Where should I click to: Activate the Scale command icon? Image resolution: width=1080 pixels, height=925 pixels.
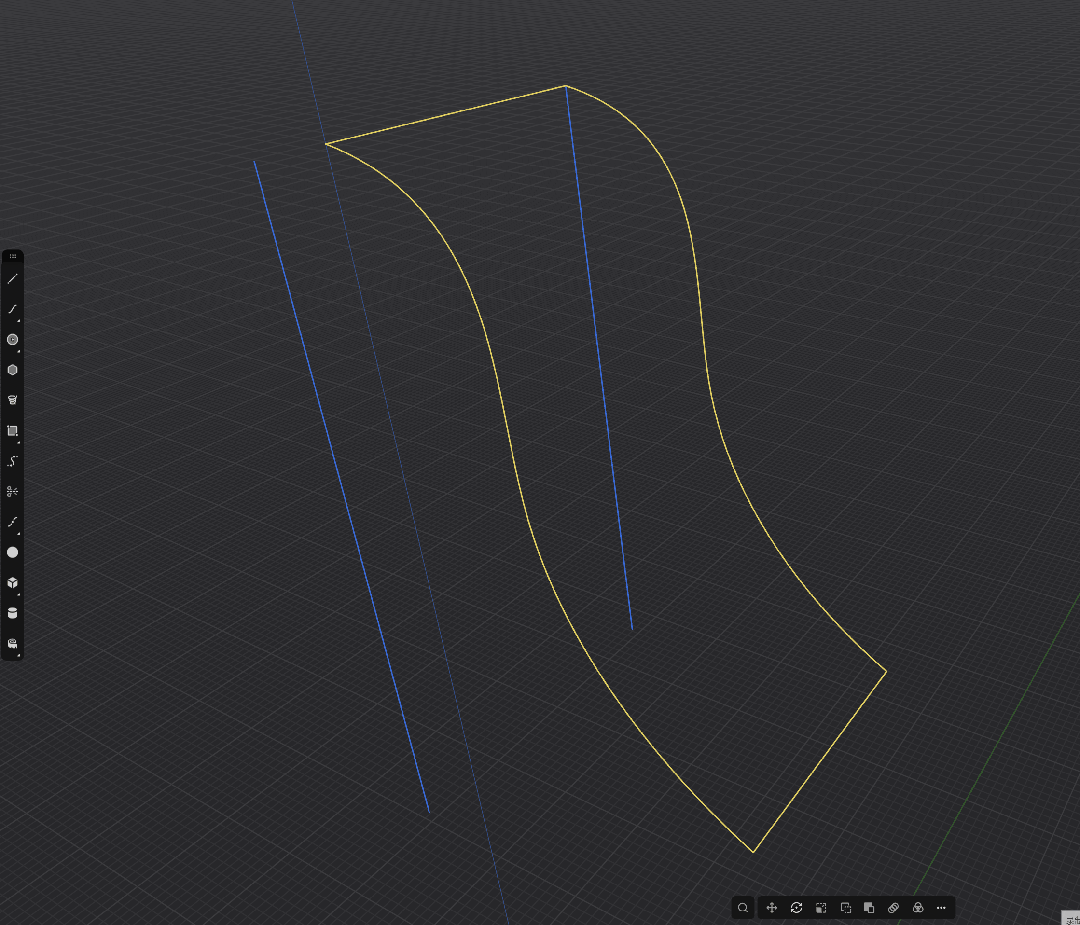pyautogui.click(x=821, y=908)
